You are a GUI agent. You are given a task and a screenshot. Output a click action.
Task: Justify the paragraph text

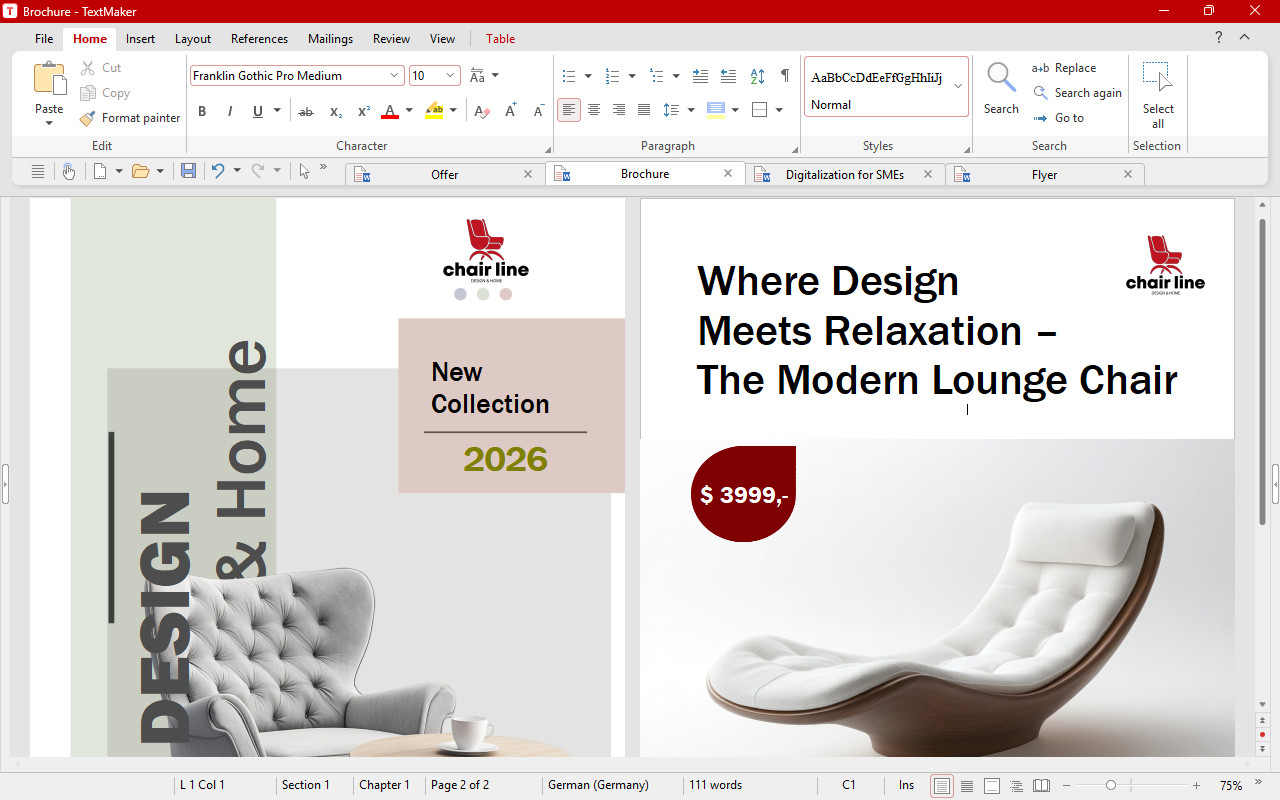point(644,110)
